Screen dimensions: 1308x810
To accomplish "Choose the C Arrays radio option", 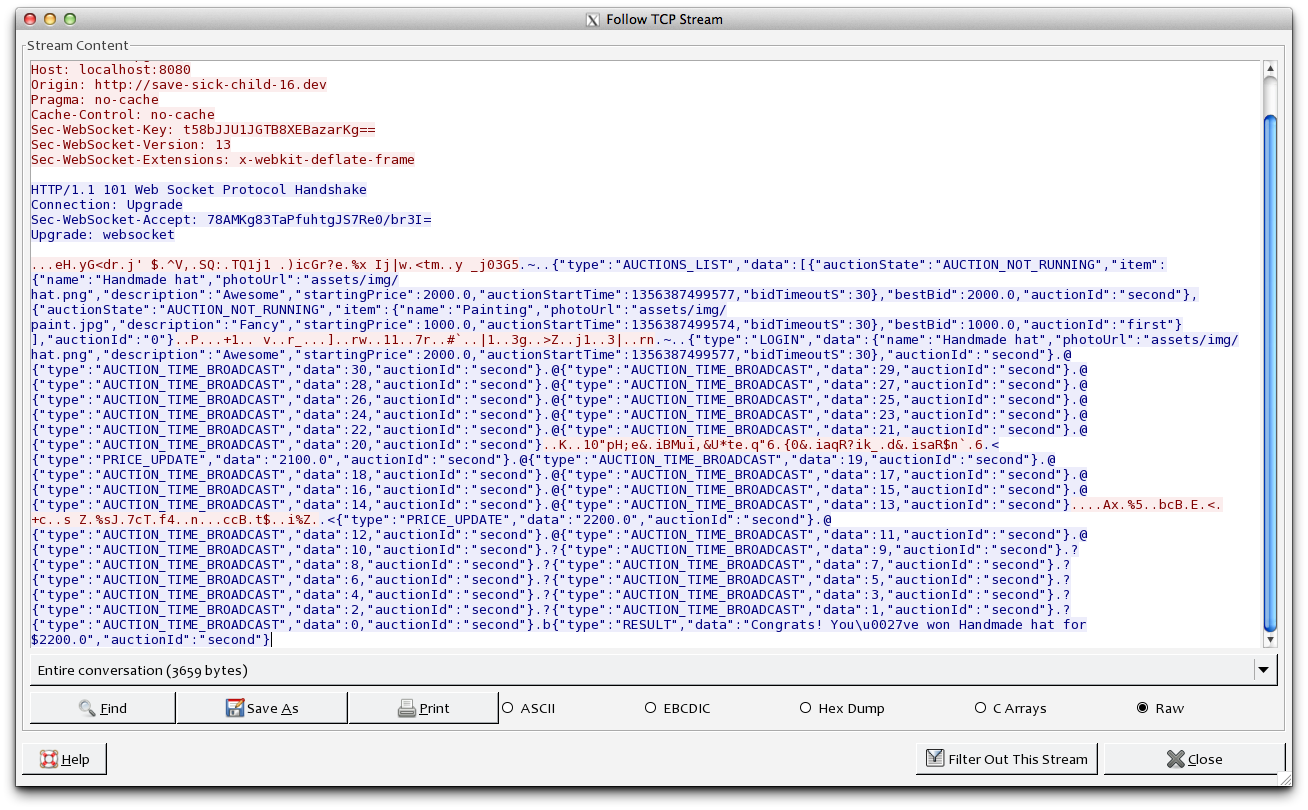I will [x=980, y=708].
